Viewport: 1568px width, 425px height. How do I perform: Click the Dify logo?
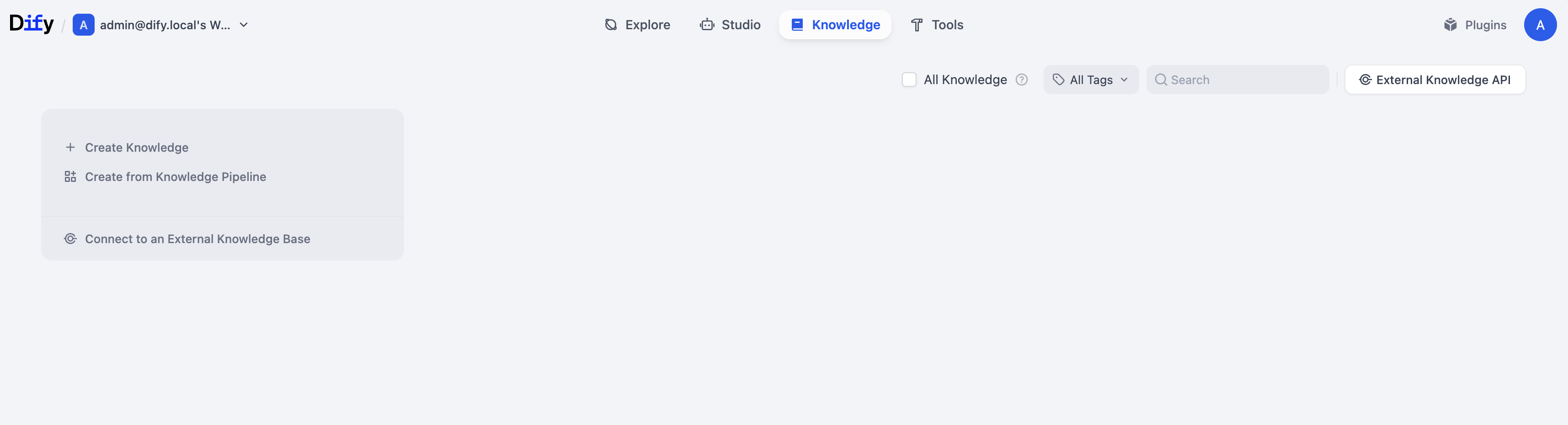coord(31,24)
